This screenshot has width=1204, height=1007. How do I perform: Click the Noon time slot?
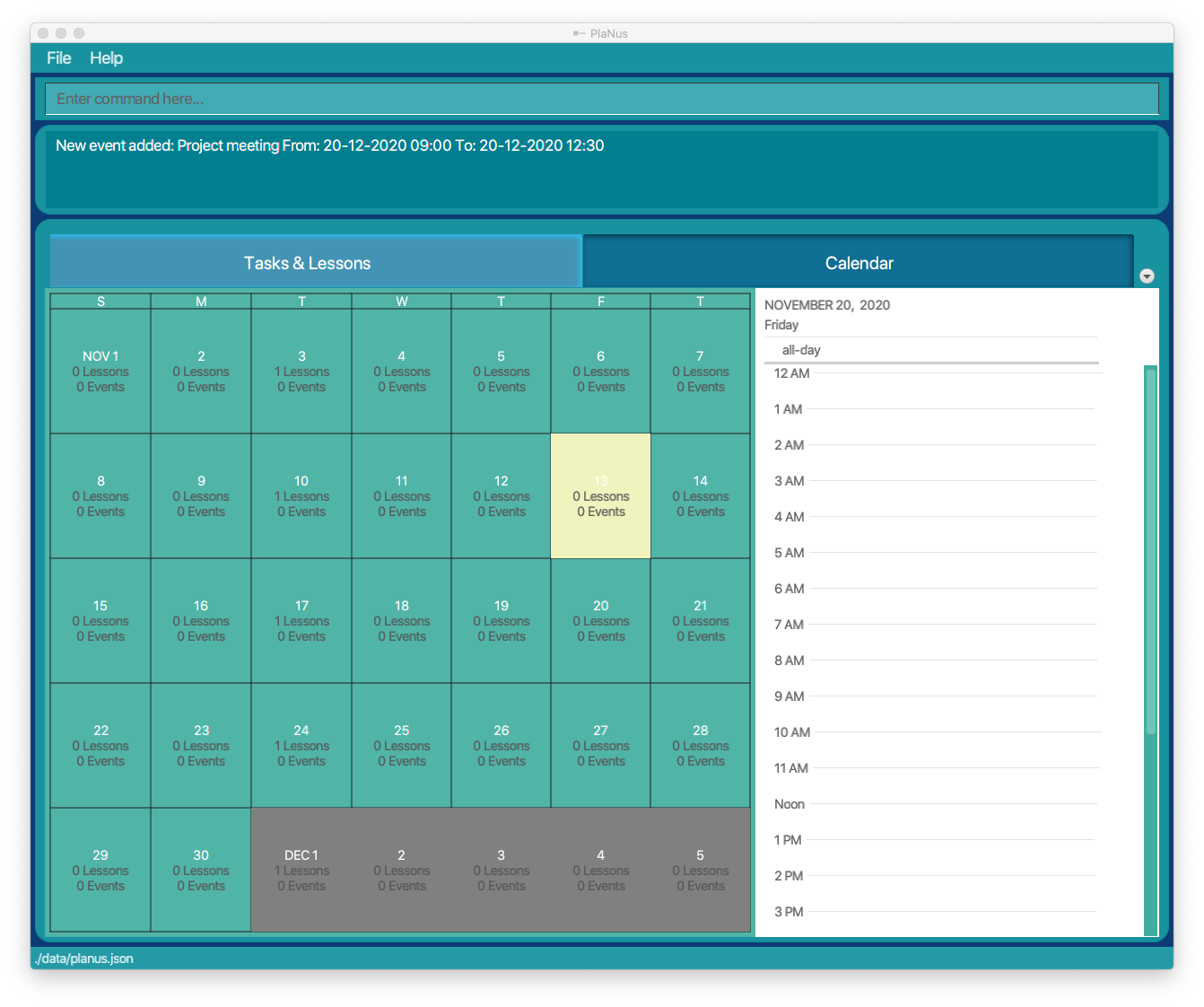click(937, 803)
